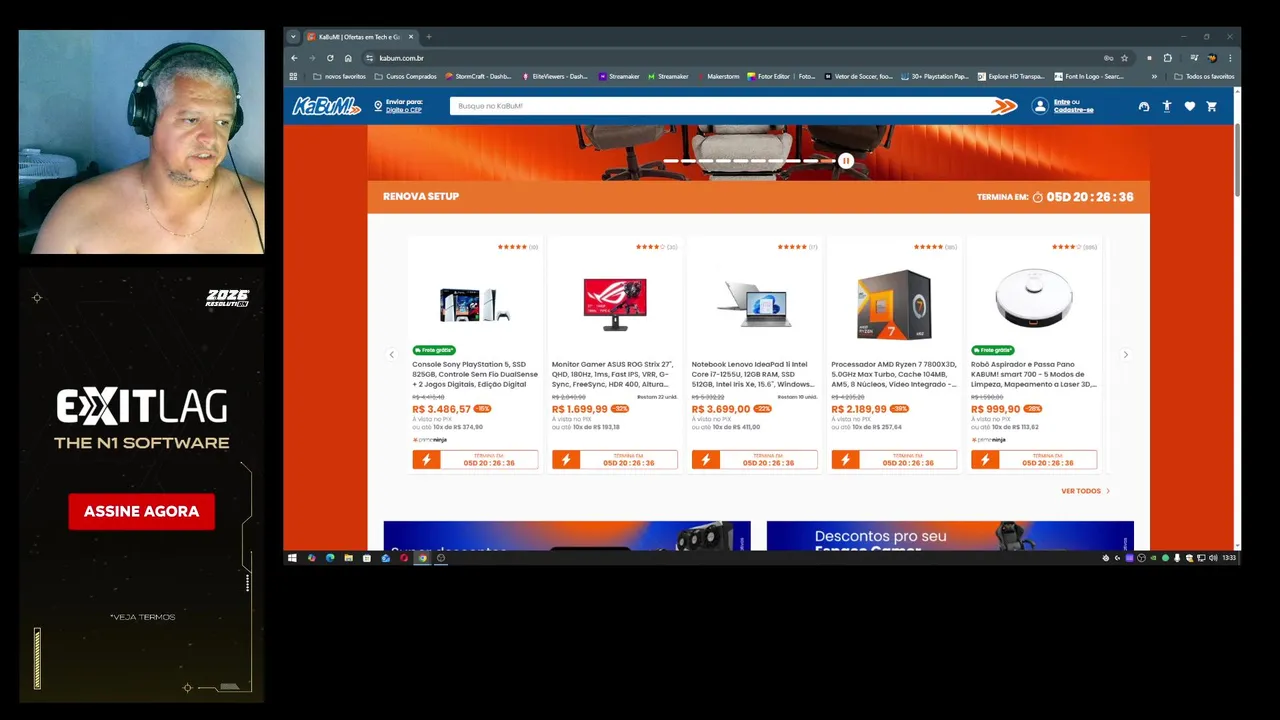
Task: Click Cadastre-se link
Action: 1073,110
